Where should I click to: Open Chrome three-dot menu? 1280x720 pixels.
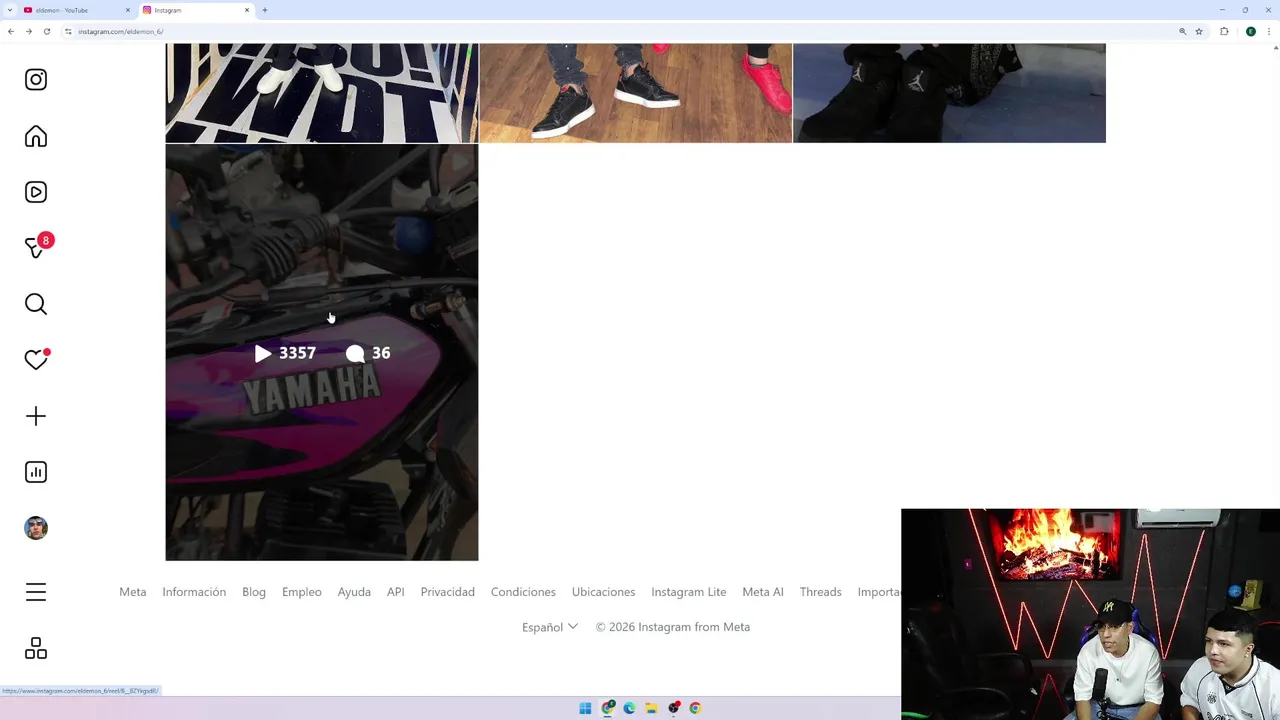click(x=1270, y=31)
